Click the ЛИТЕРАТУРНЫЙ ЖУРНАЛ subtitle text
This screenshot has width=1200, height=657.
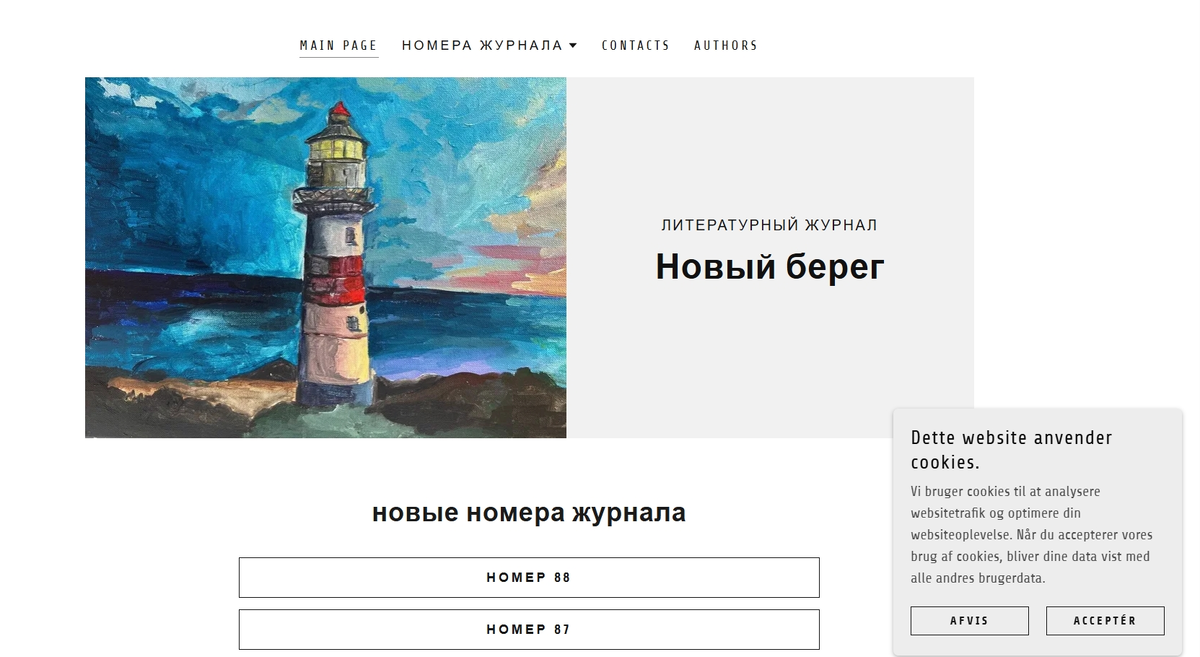[770, 225]
